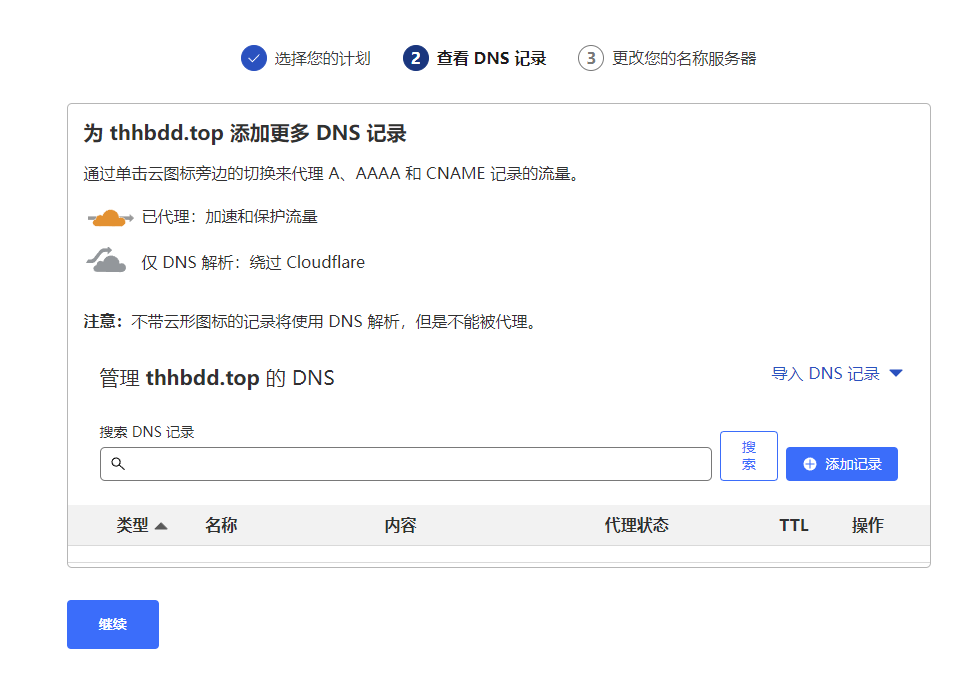Screen dimensions: 973x683
Task: Click the 操作 column header
Action: [x=867, y=525]
